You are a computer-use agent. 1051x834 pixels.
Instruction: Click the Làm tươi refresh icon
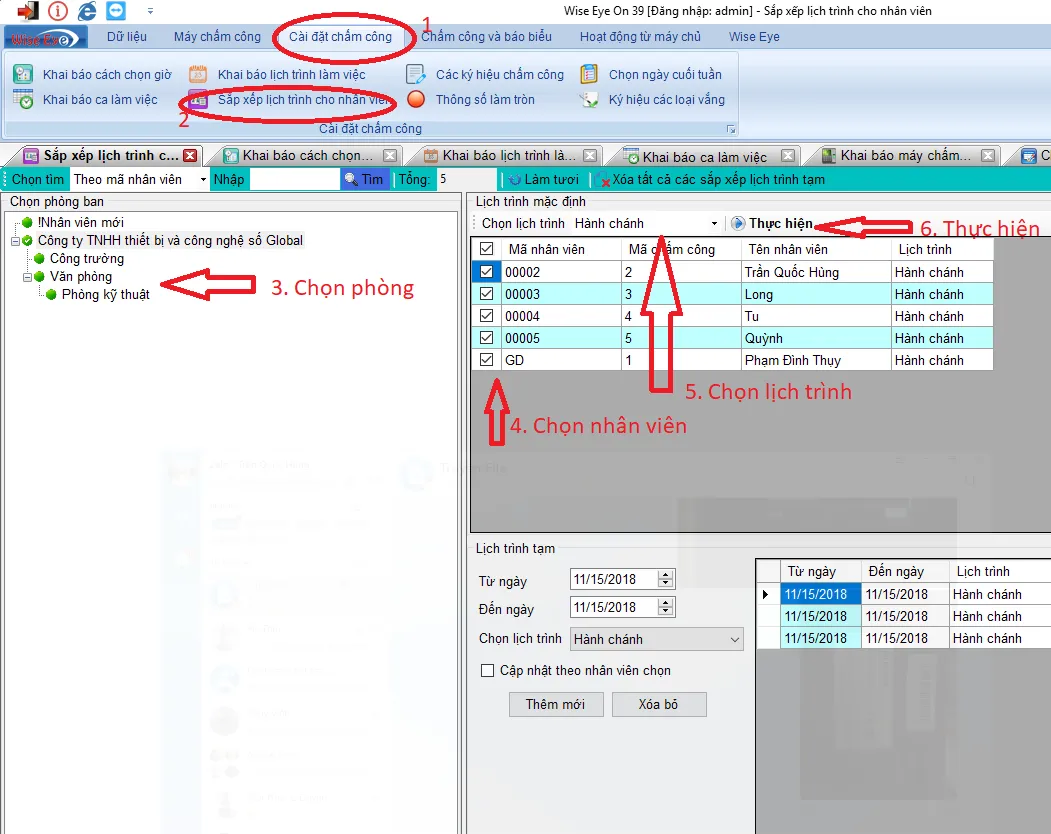click(515, 180)
